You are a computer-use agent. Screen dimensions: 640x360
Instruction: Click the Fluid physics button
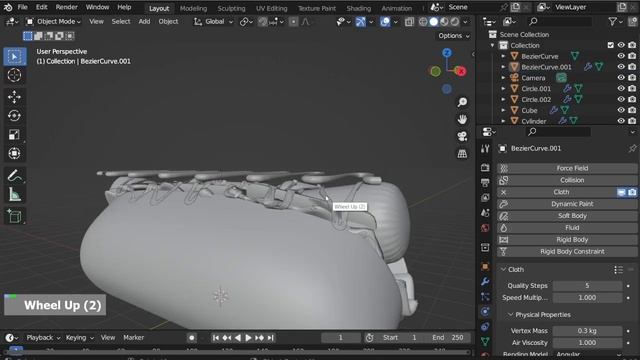(567, 228)
